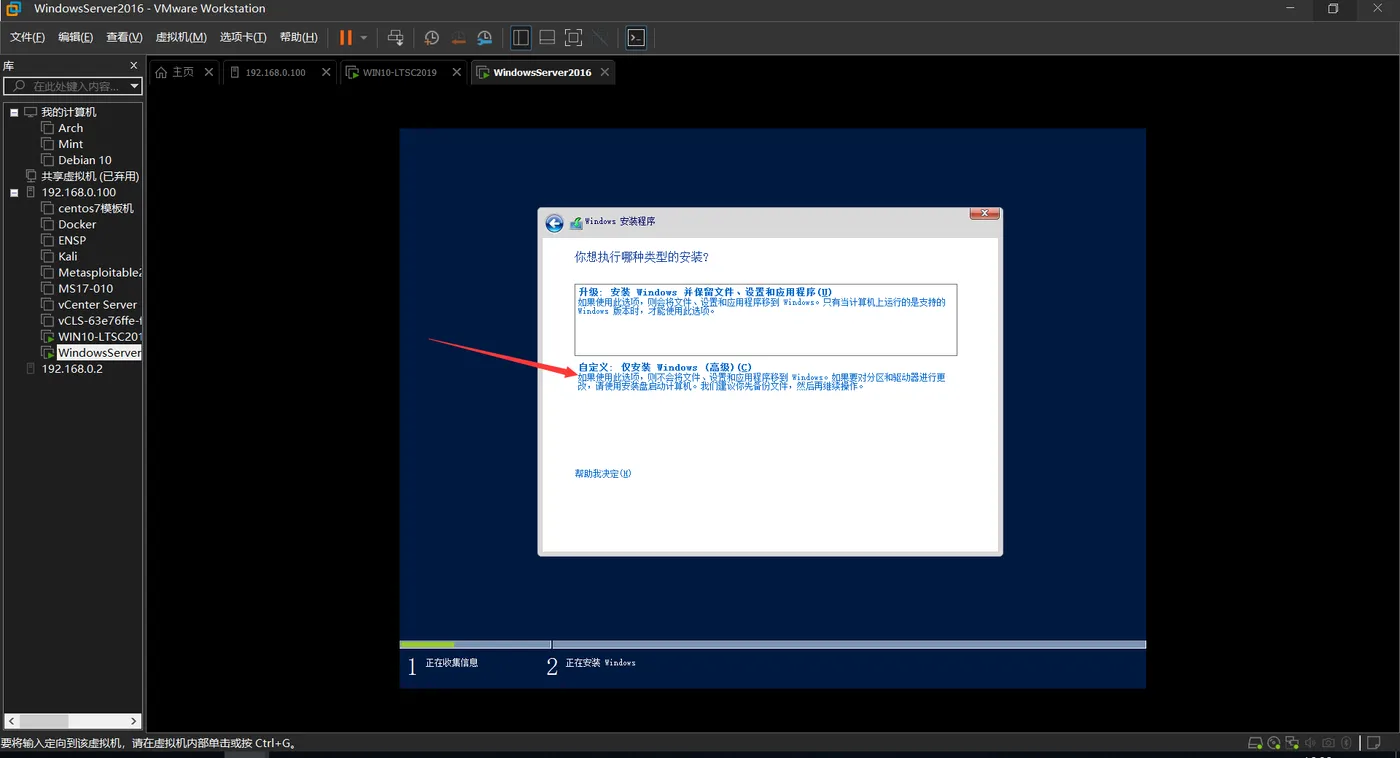Viewport: 1400px width, 758px height.
Task: Toggle the library sidebar view icon
Action: (521, 38)
